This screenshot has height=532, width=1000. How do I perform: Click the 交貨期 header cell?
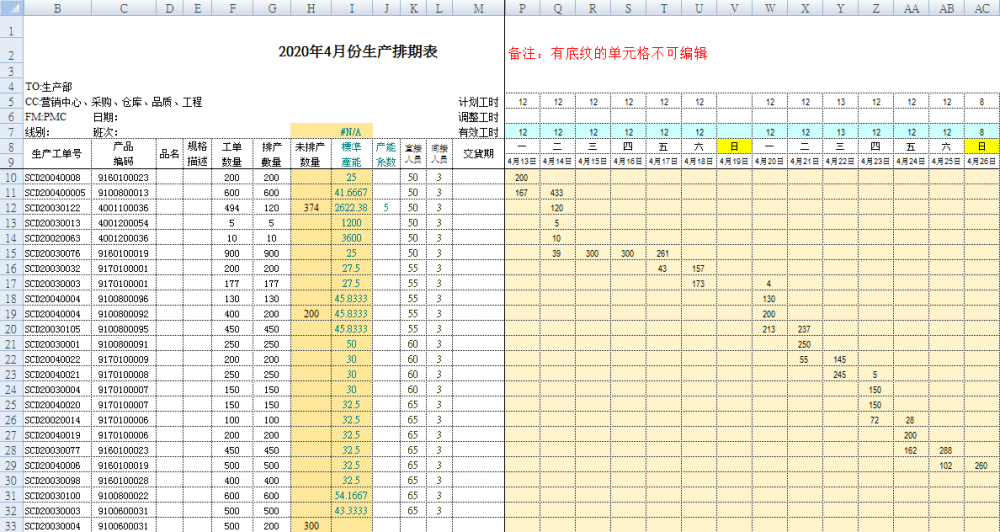pos(478,154)
